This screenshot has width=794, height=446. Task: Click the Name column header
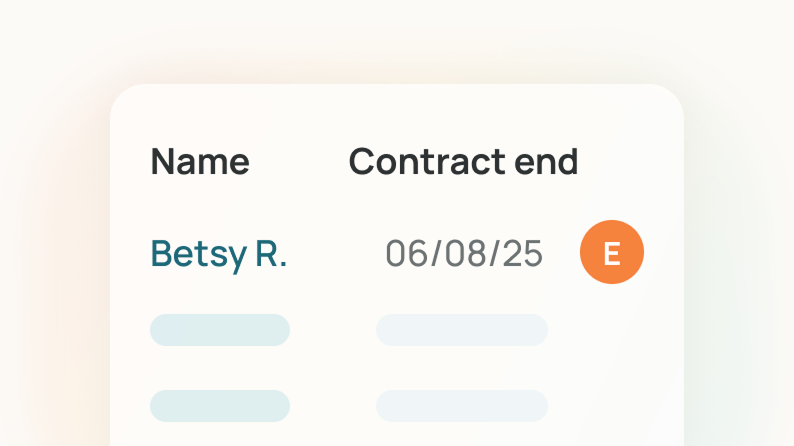tap(200, 161)
